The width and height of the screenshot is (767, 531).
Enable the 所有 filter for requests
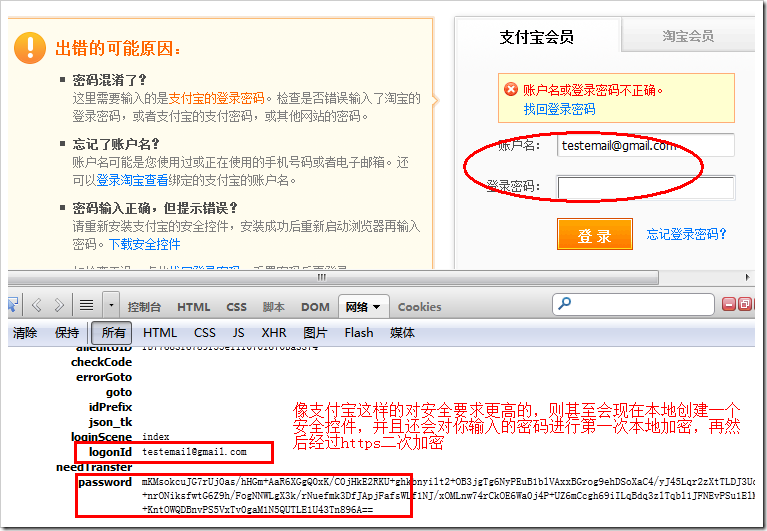pyautogui.click(x=114, y=333)
